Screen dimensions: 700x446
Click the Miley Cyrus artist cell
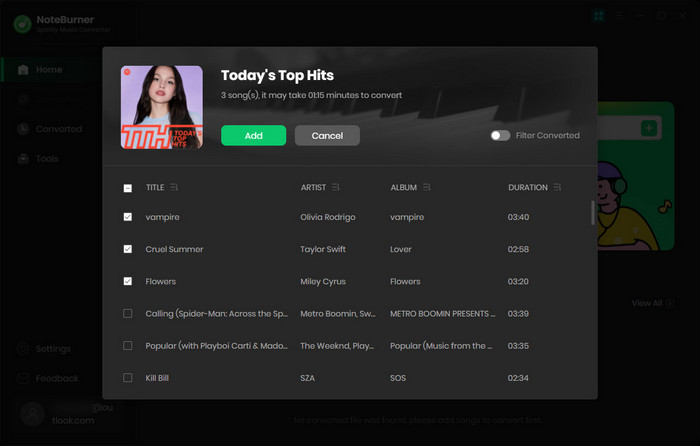pyautogui.click(x=323, y=281)
